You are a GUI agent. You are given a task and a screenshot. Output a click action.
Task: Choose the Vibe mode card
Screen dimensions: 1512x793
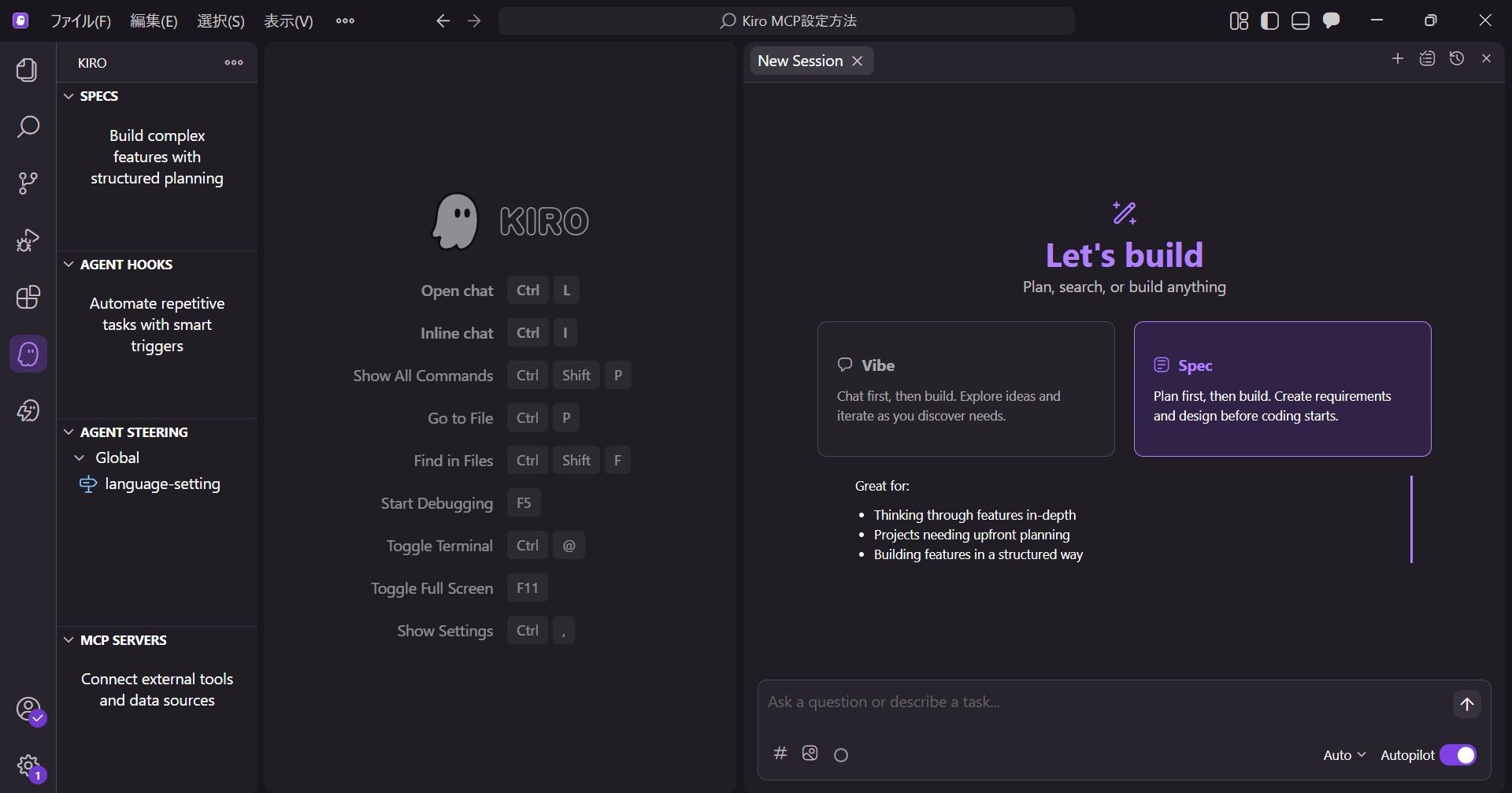point(965,389)
